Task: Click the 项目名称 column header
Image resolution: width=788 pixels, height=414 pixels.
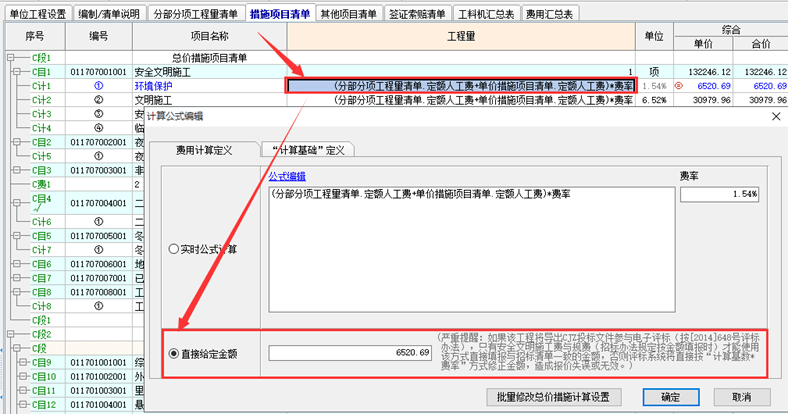Action: point(210,36)
